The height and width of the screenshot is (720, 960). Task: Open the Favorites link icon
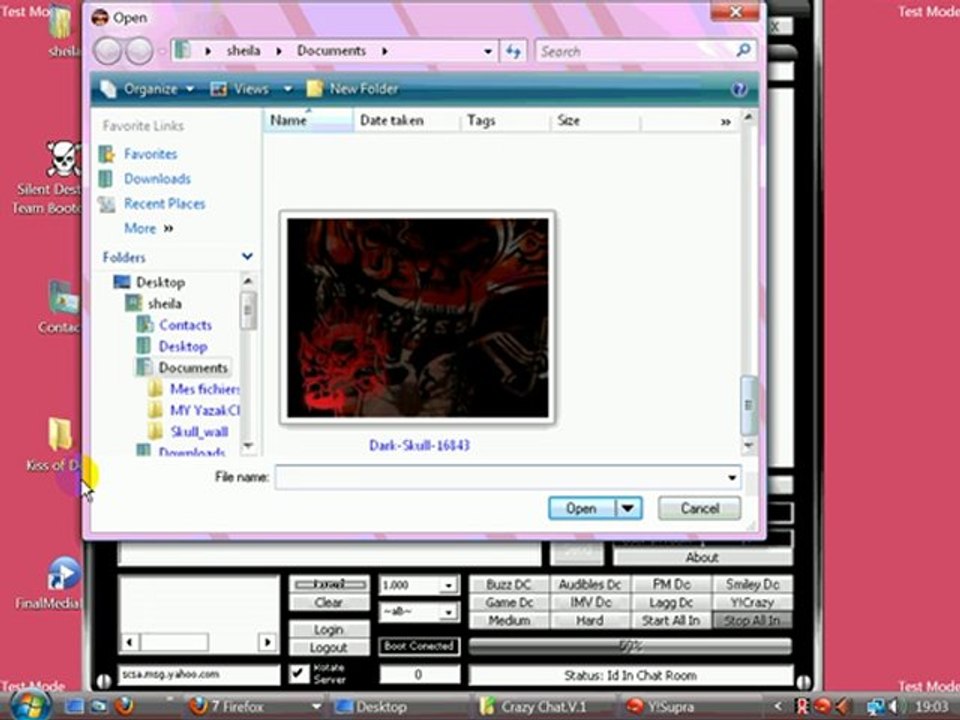click(x=106, y=154)
